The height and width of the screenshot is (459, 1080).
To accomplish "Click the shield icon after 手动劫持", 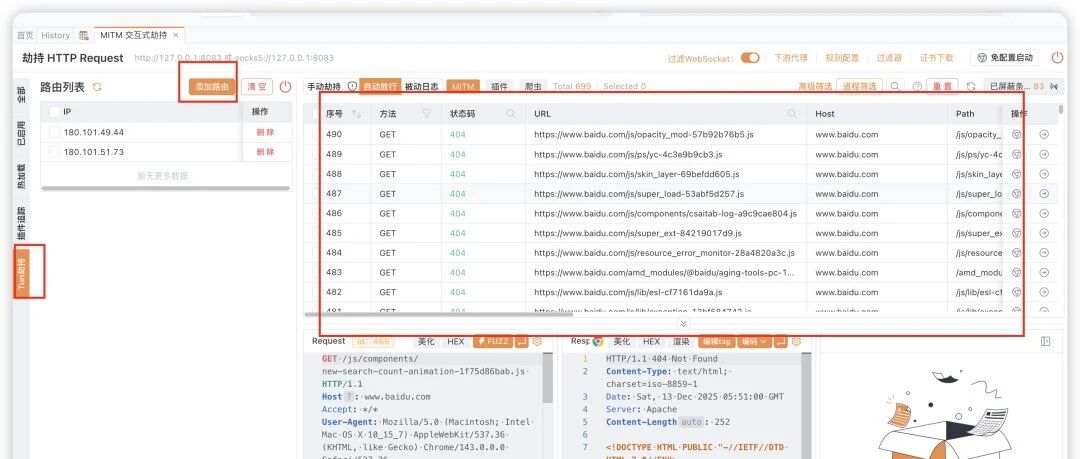I will pyautogui.click(x=352, y=87).
